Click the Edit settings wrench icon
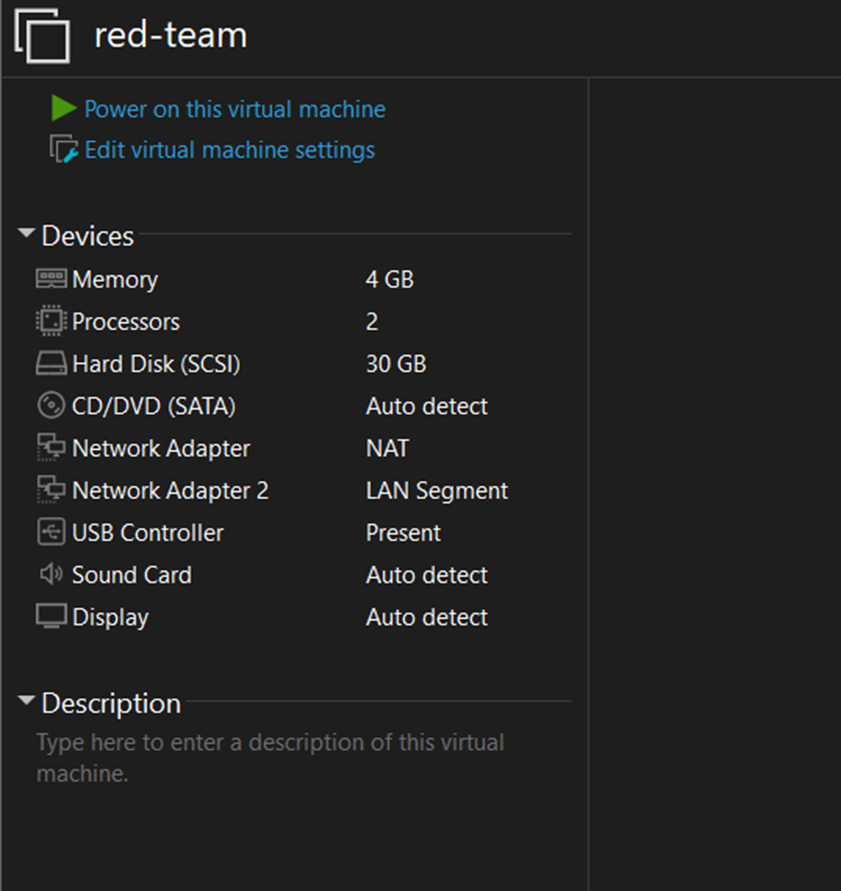Viewport: 841px width, 891px height. tap(64, 149)
